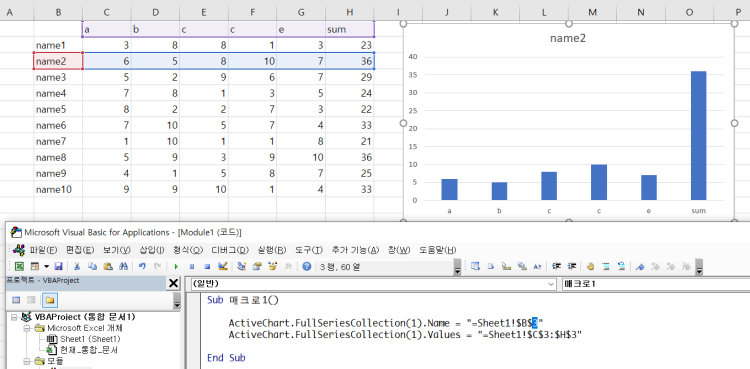The width and height of the screenshot is (750, 369).
Task: Click the Reset (stop) icon
Action: click(207, 266)
